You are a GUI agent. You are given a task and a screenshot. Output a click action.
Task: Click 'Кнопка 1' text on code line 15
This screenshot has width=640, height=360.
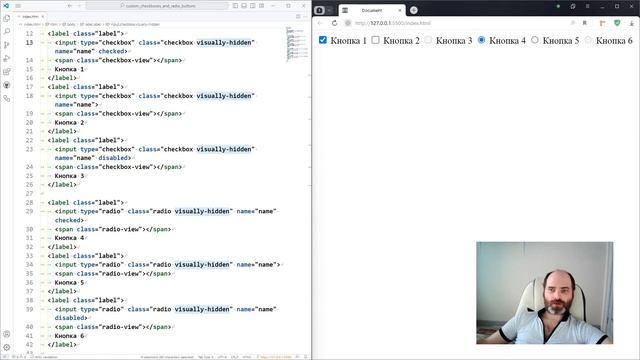coord(69,69)
